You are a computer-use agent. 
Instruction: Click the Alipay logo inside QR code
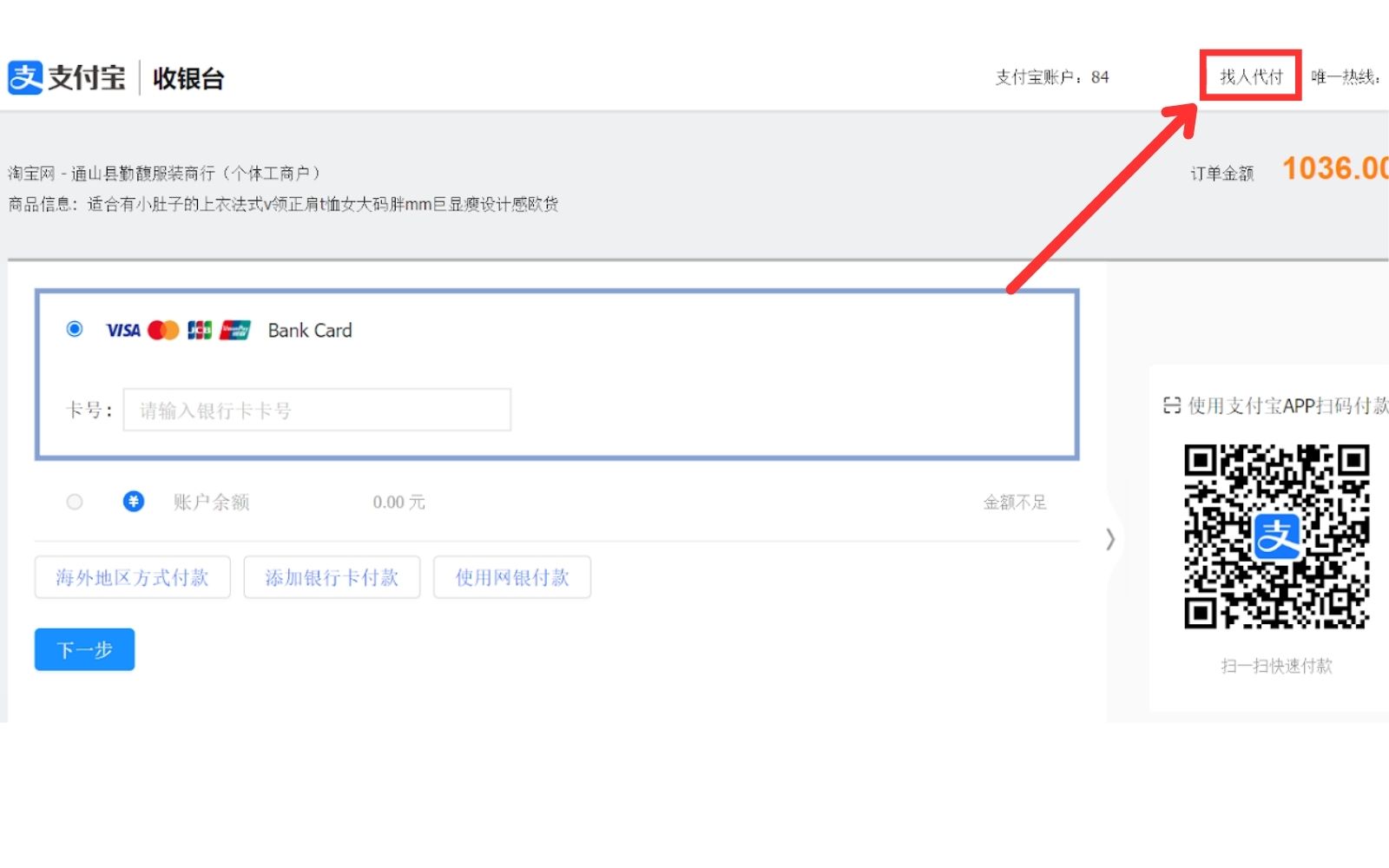pos(1276,536)
